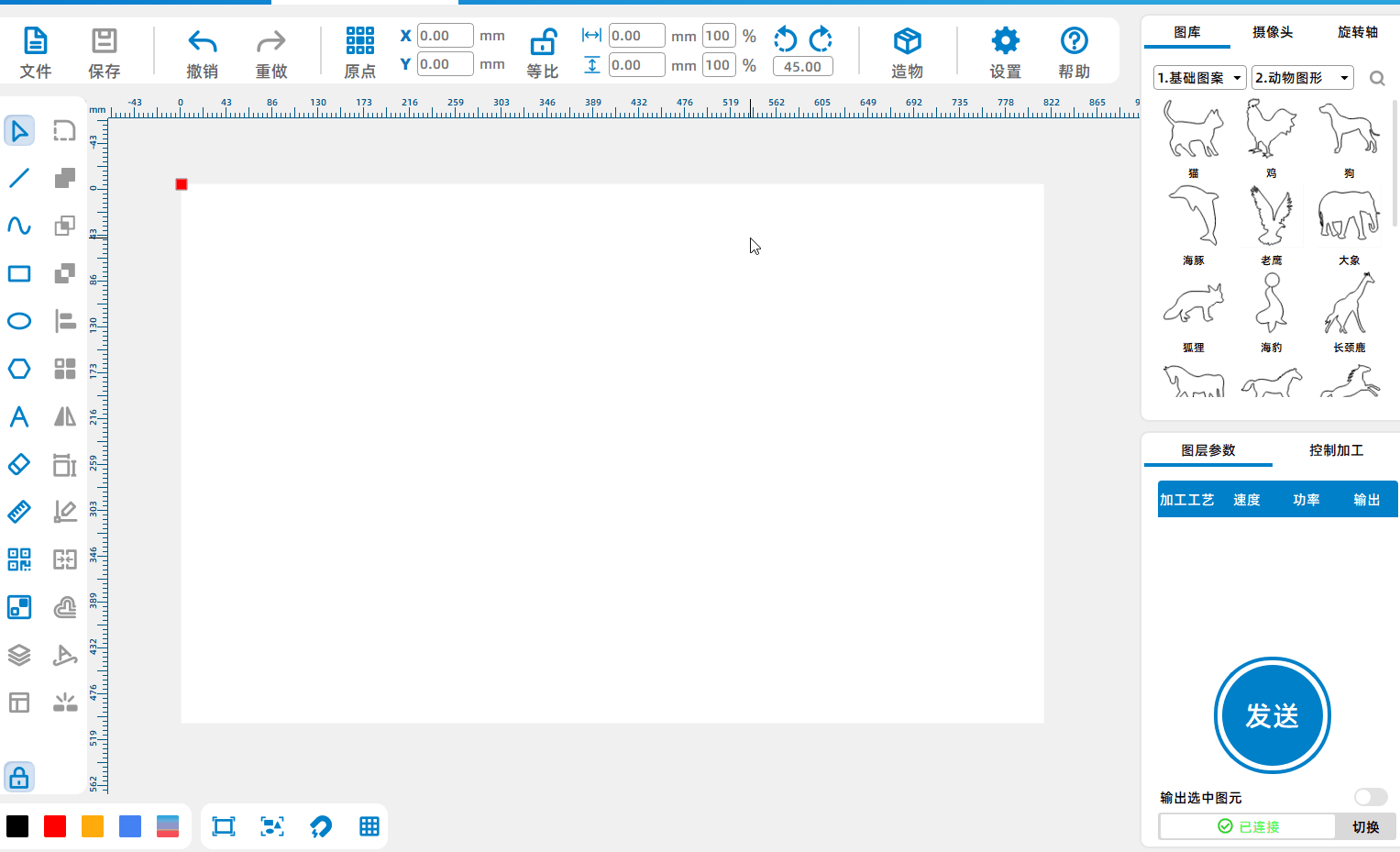Open the 1.基础图案 category dropdown

(x=1199, y=78)
